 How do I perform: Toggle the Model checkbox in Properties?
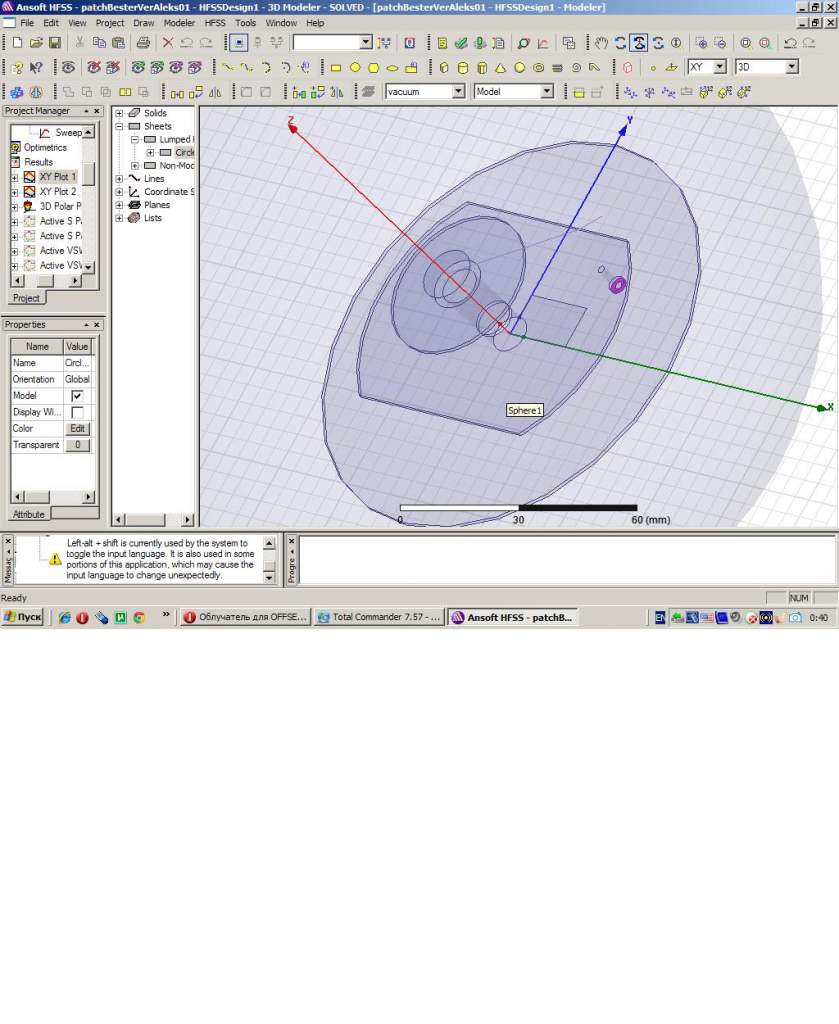(77, 396)
